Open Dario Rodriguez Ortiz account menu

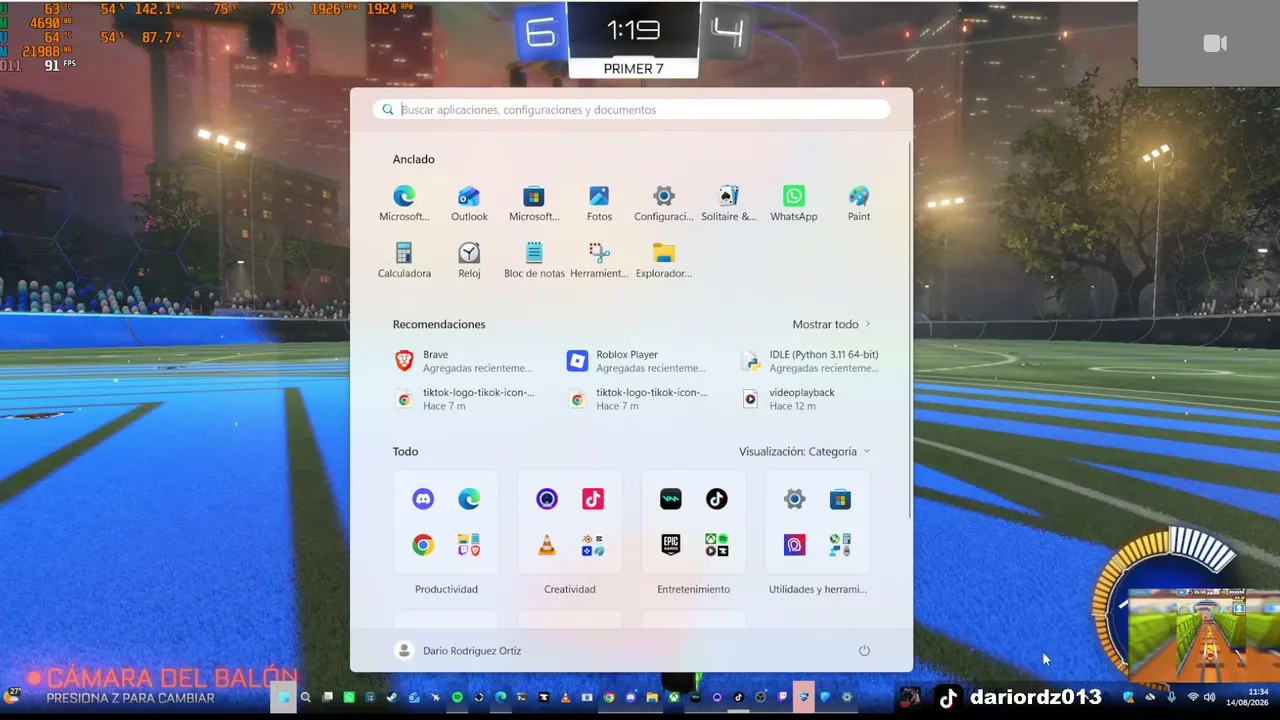458,651
